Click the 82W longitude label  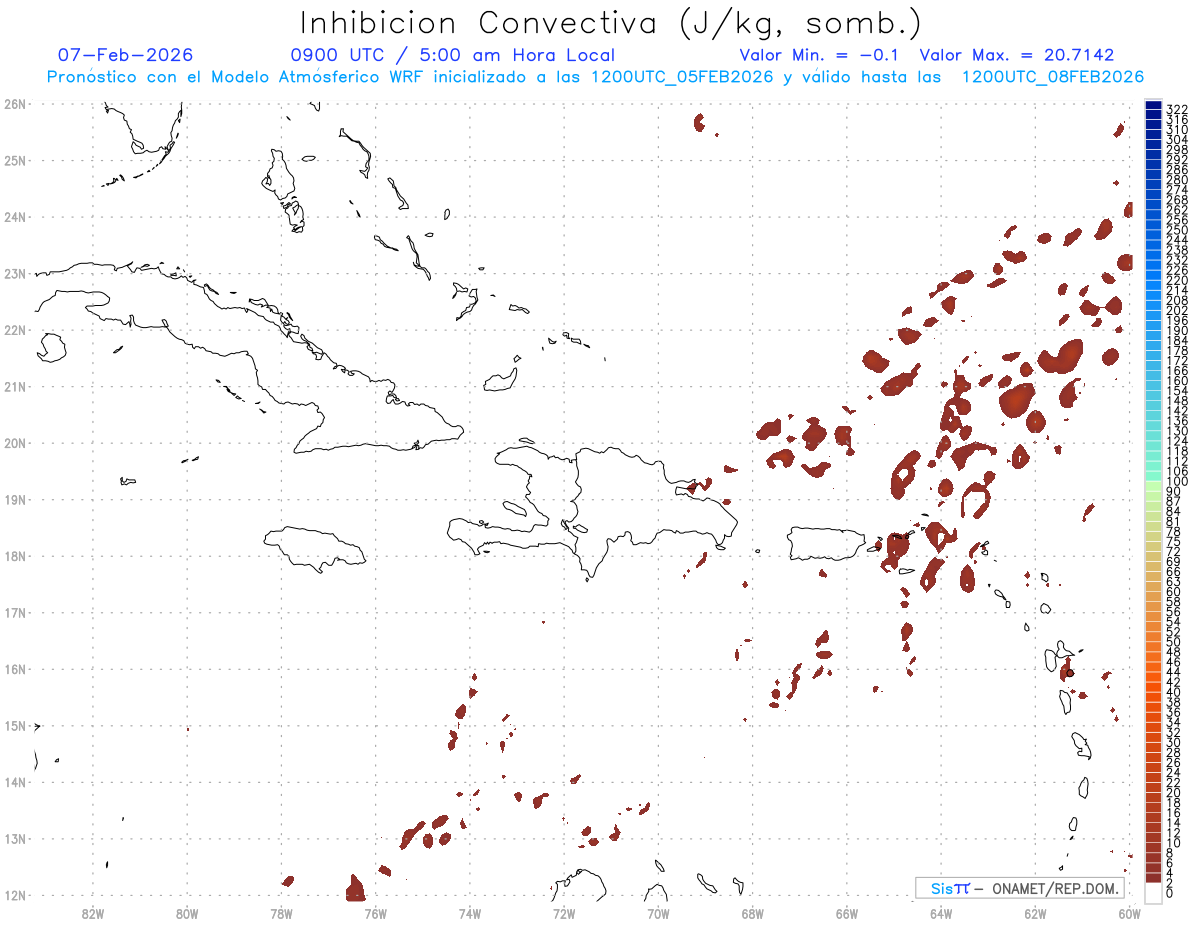coord(93,913)
